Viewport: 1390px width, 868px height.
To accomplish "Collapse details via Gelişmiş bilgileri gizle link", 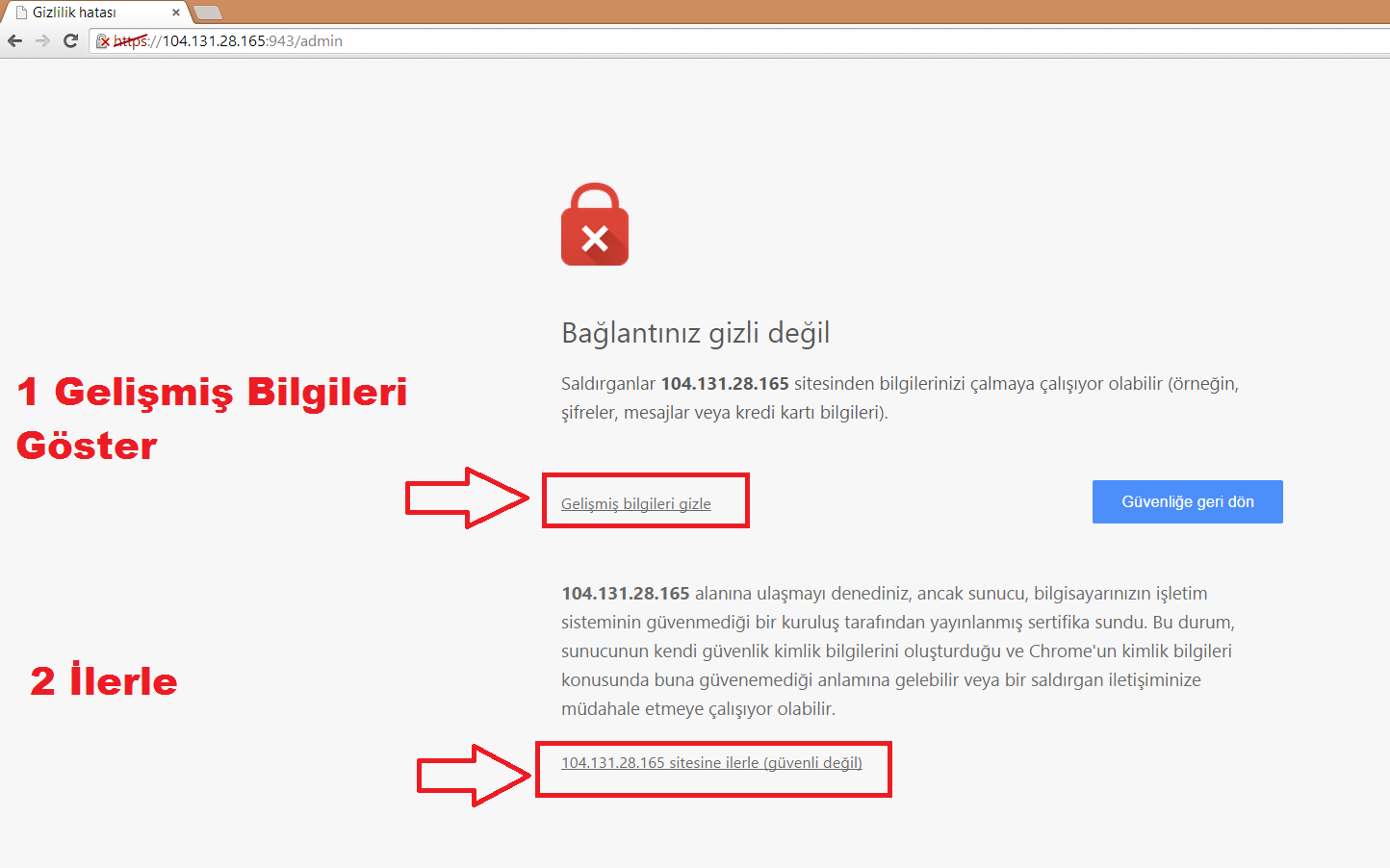I will [x=636, y=503].
